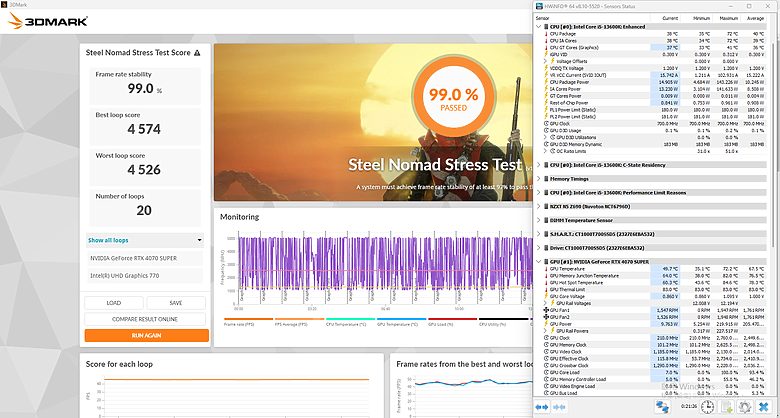Click the HWiNFO app icon in title bar

coord(539,6)
